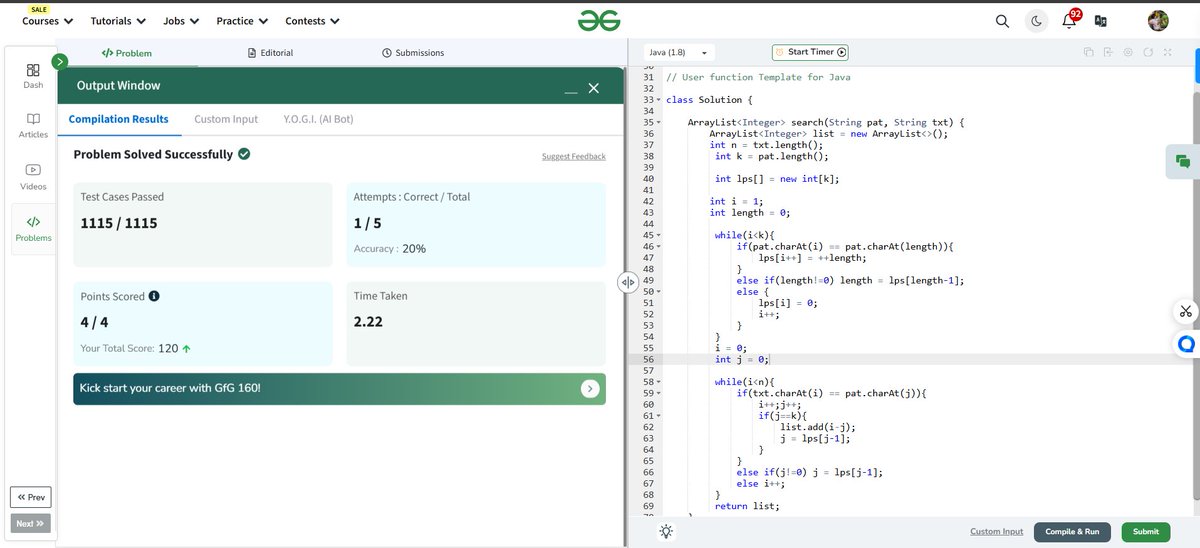Open the site search icon
Image resolution: width=1200 pixels, height=548 pixels.
1003,21
